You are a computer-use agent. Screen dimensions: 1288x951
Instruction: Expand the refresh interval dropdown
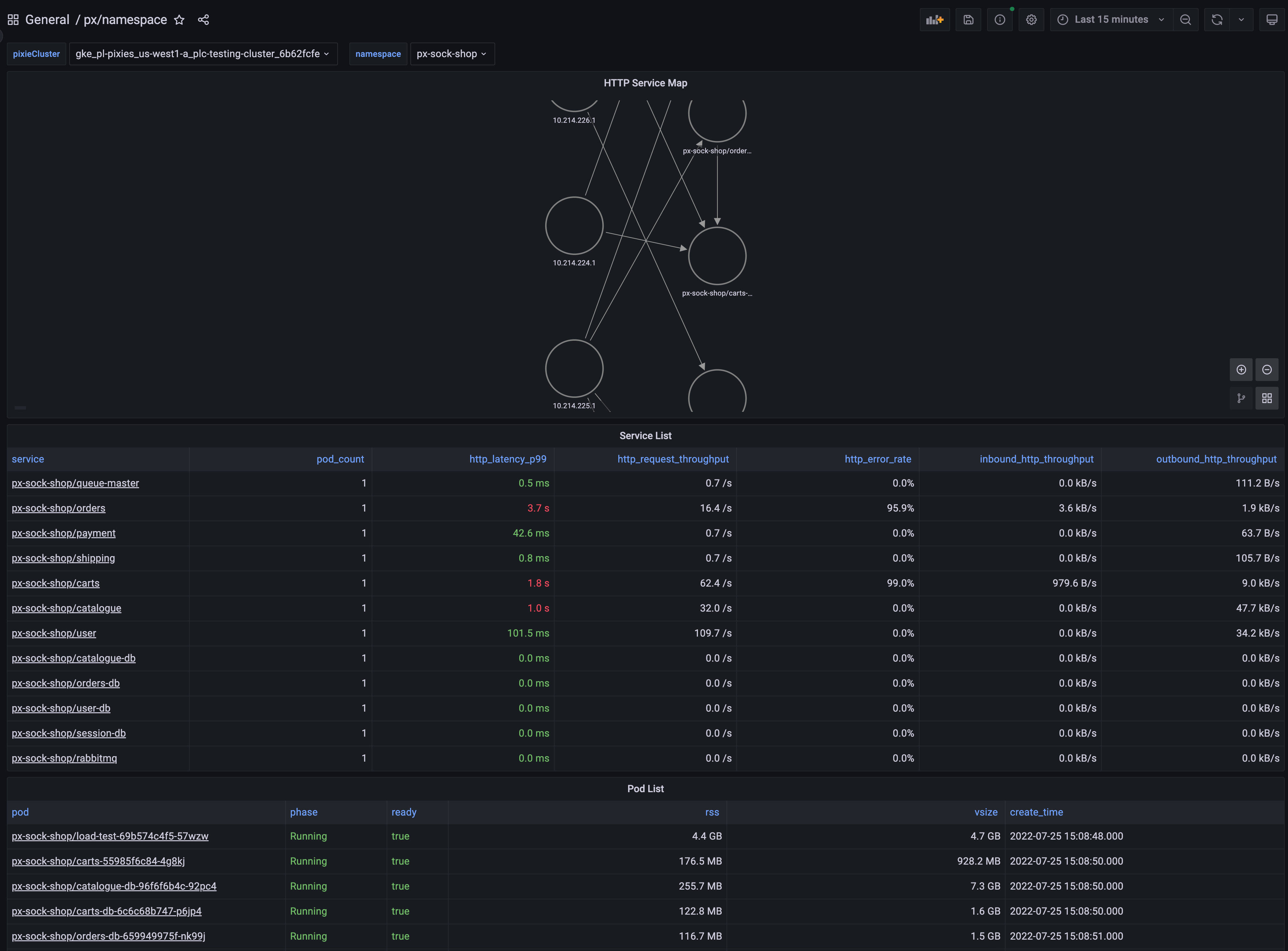[1241, 19]
